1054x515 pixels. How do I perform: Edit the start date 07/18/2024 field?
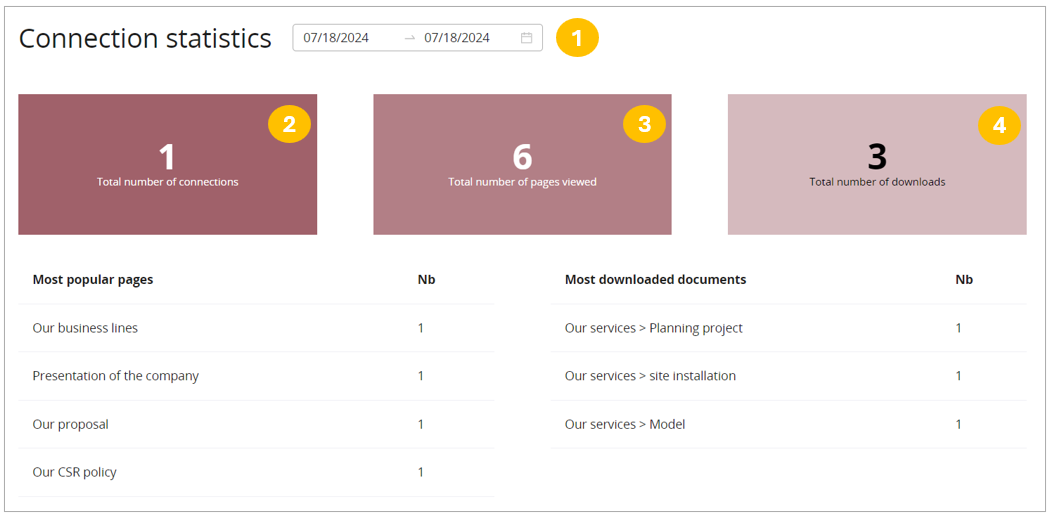(x=337, y=38)
